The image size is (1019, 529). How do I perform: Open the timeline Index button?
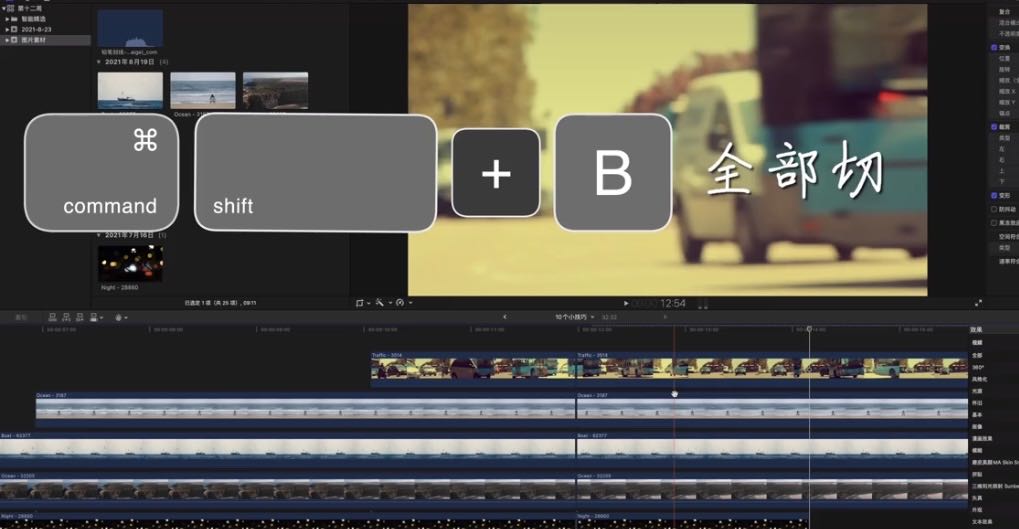coord(21,317)
